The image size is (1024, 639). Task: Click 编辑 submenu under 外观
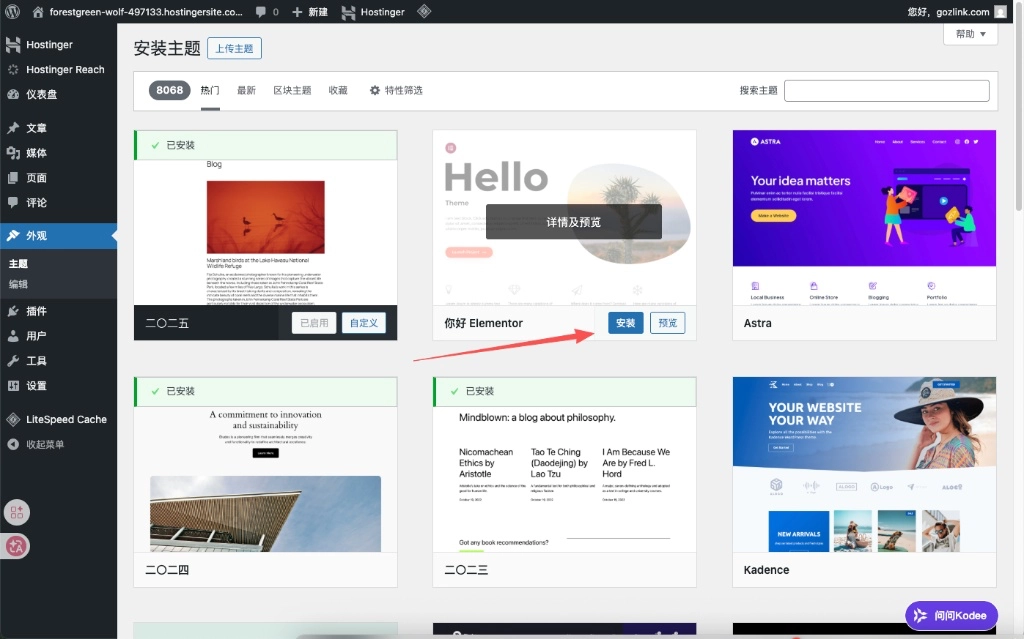point(18,284)
